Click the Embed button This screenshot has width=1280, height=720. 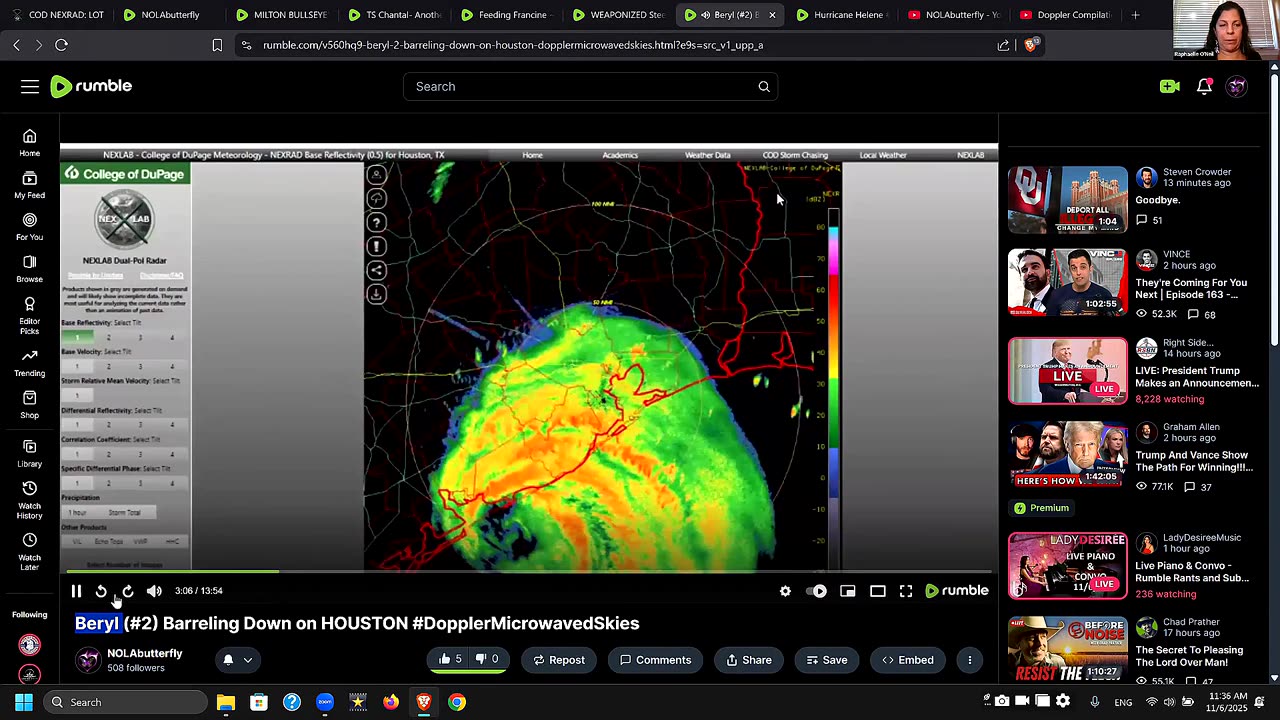coord(908,660)
